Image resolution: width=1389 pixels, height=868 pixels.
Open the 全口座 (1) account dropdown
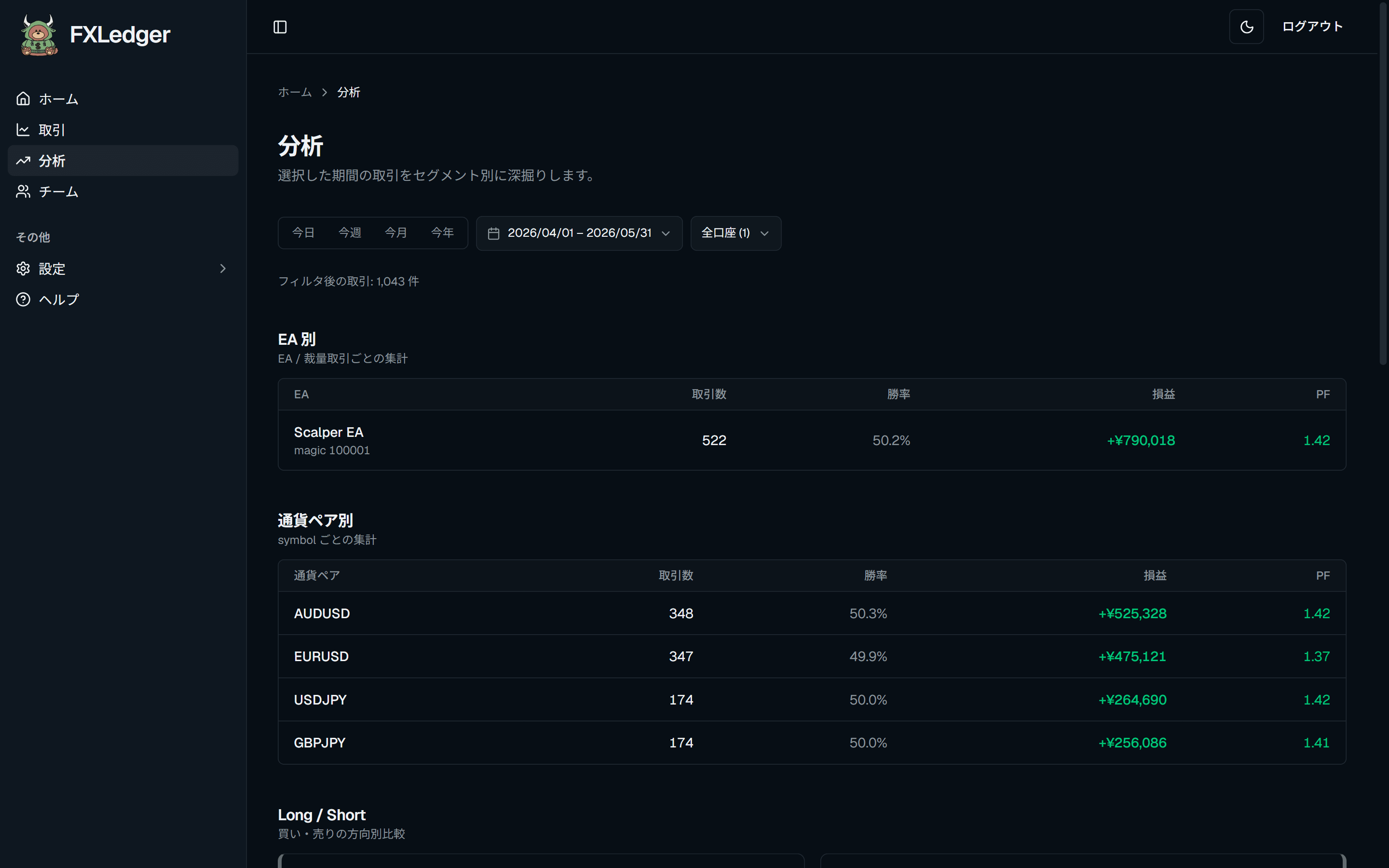click(x=735, y=233)
